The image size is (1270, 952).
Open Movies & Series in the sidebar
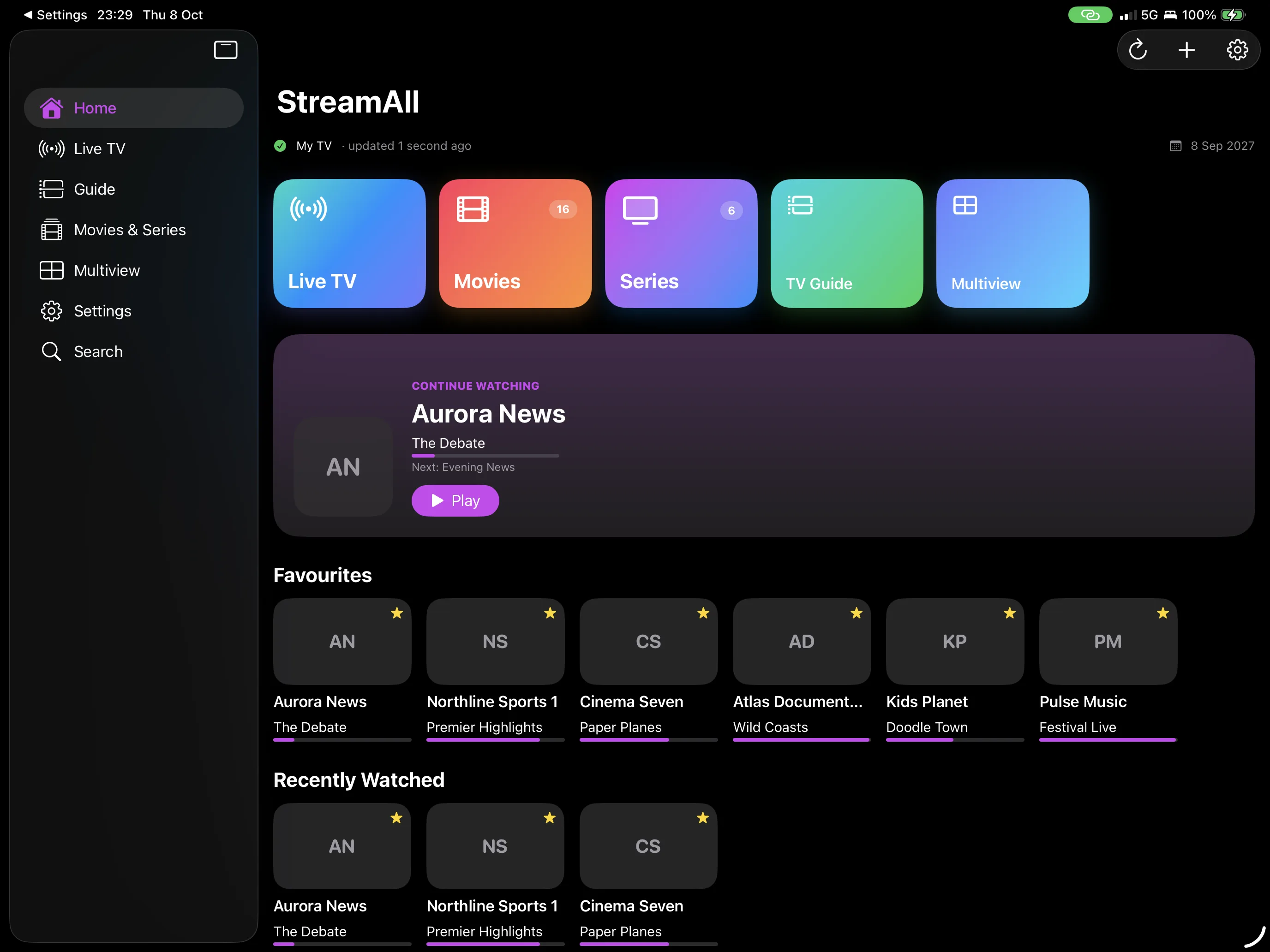(134, 230)
